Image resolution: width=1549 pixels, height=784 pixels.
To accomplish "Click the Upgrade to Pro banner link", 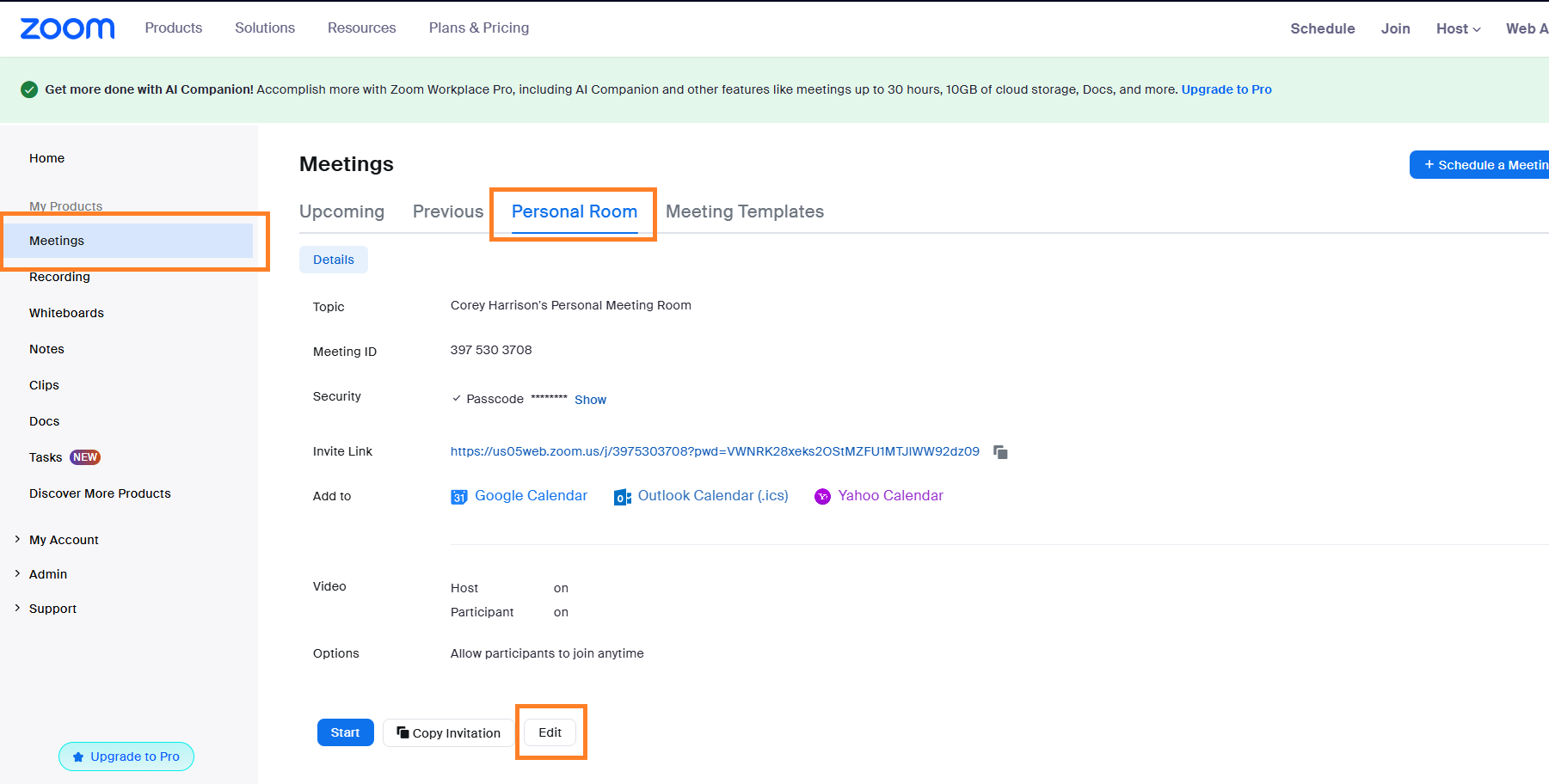I will coord(1226,89).
